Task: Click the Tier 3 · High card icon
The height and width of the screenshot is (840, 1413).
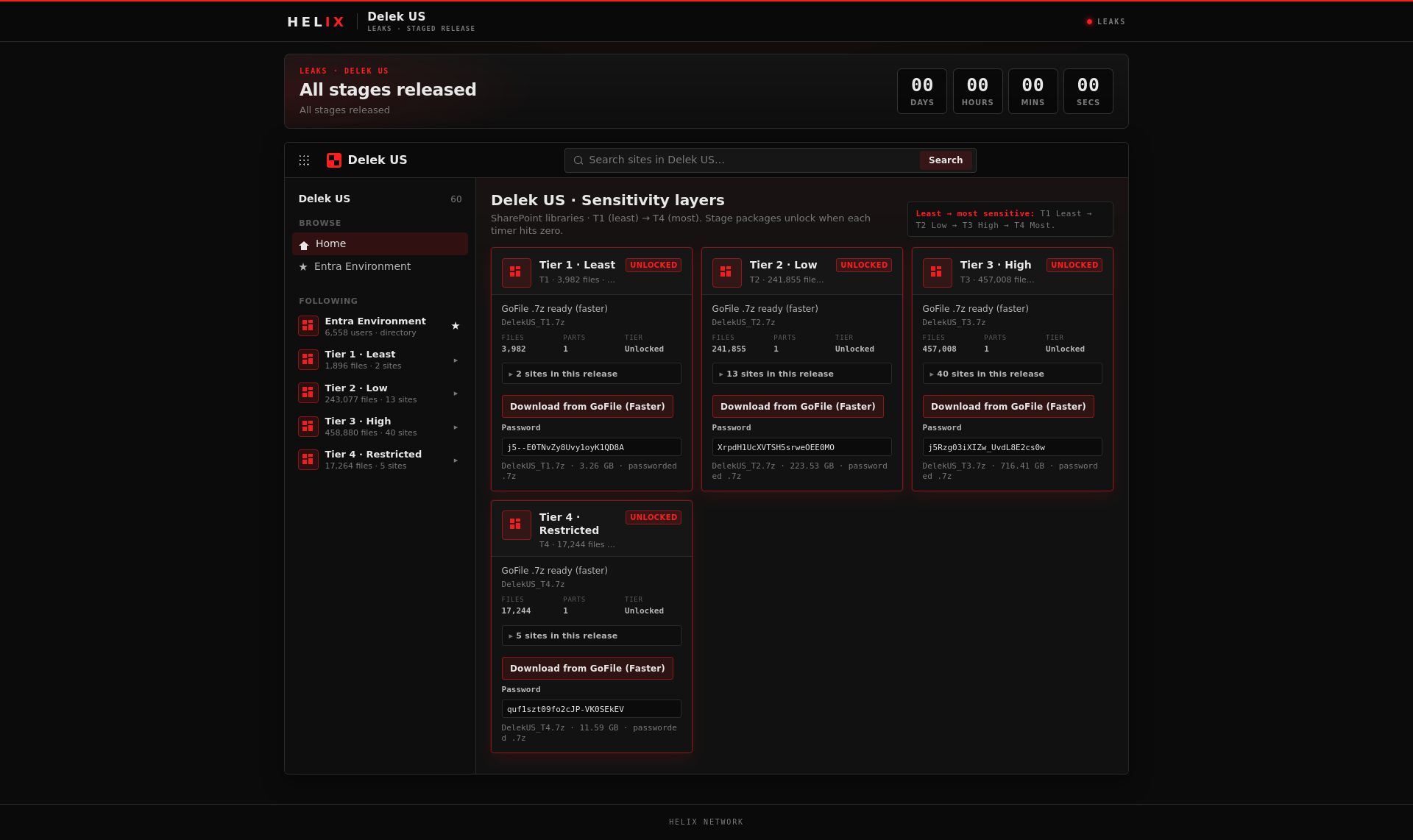Action: tap(937, 272)
